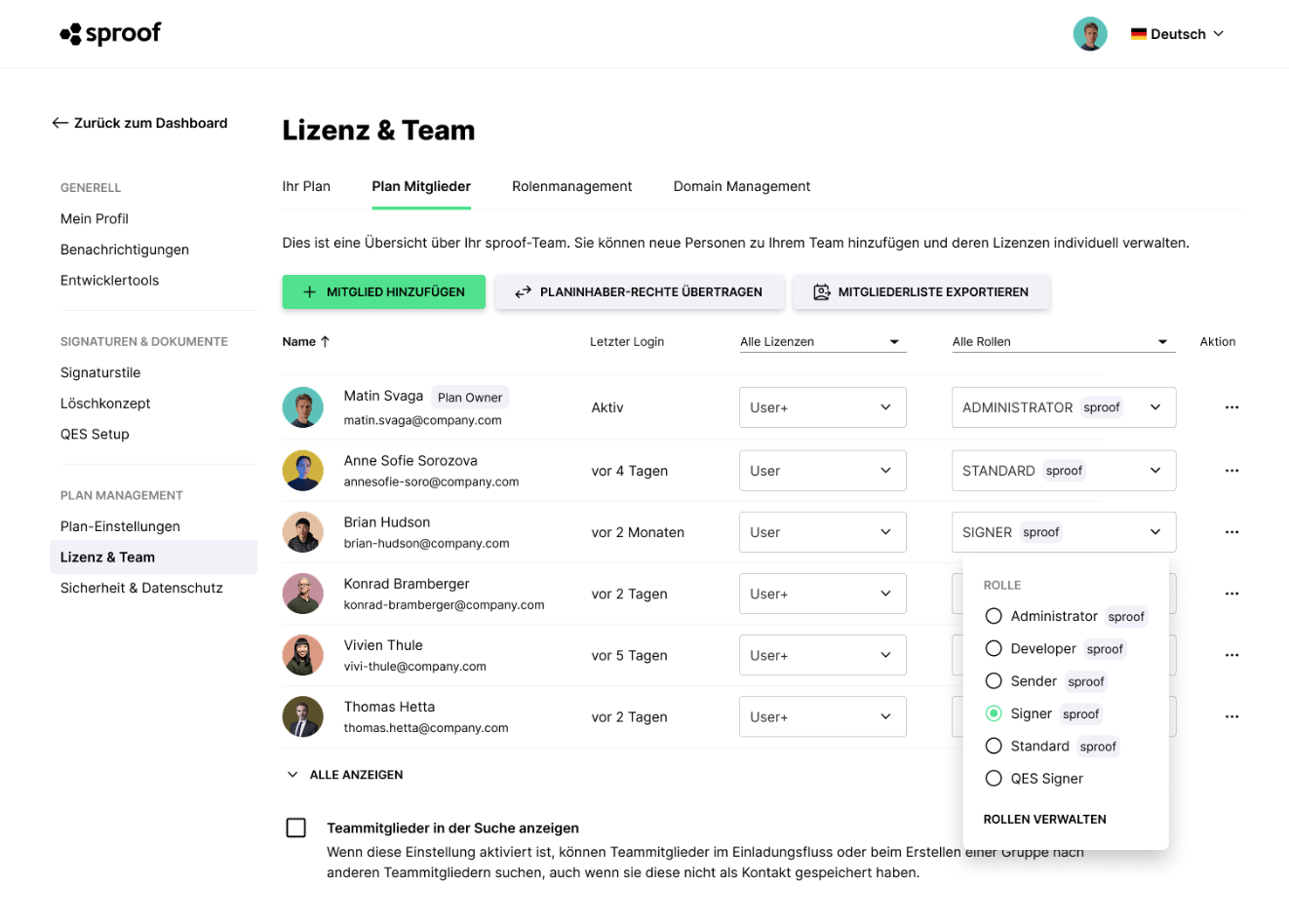1289x924 pixels.
Task: Click Anne Sofie Sorozova's avatar
Action: [303, 471]
